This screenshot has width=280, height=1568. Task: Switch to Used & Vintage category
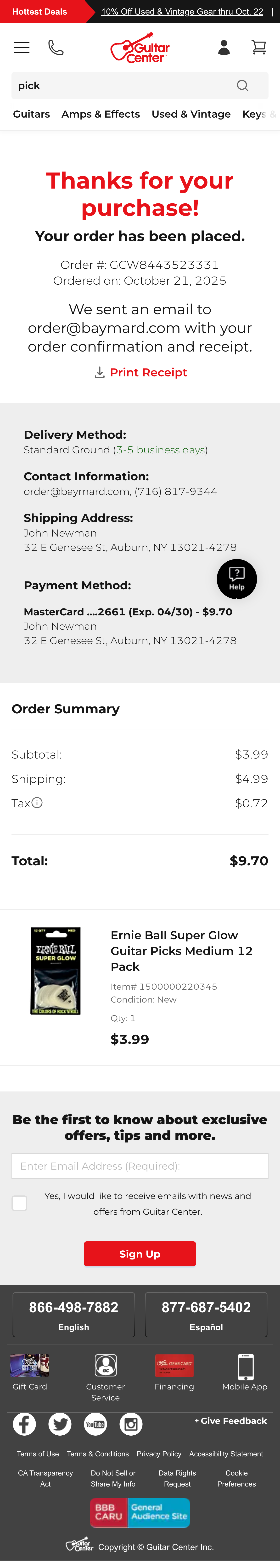point(191,114)
